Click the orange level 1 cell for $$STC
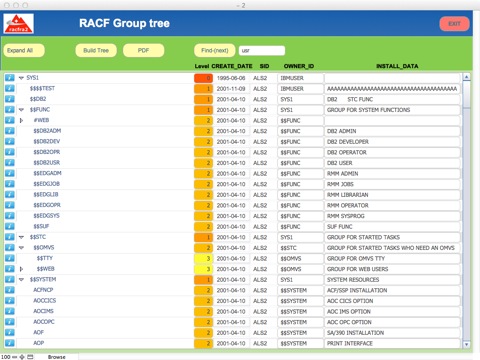Viewport: 480px width, 360px height. 203,237
